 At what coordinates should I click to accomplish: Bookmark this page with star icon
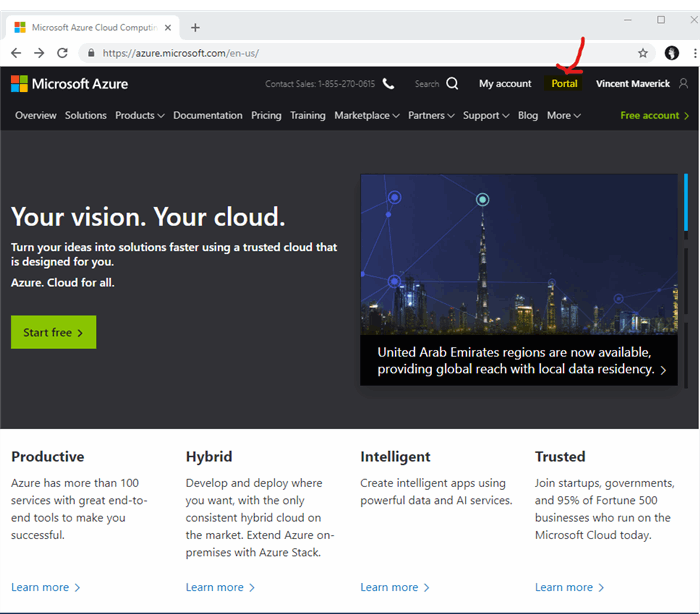(642, 54)
